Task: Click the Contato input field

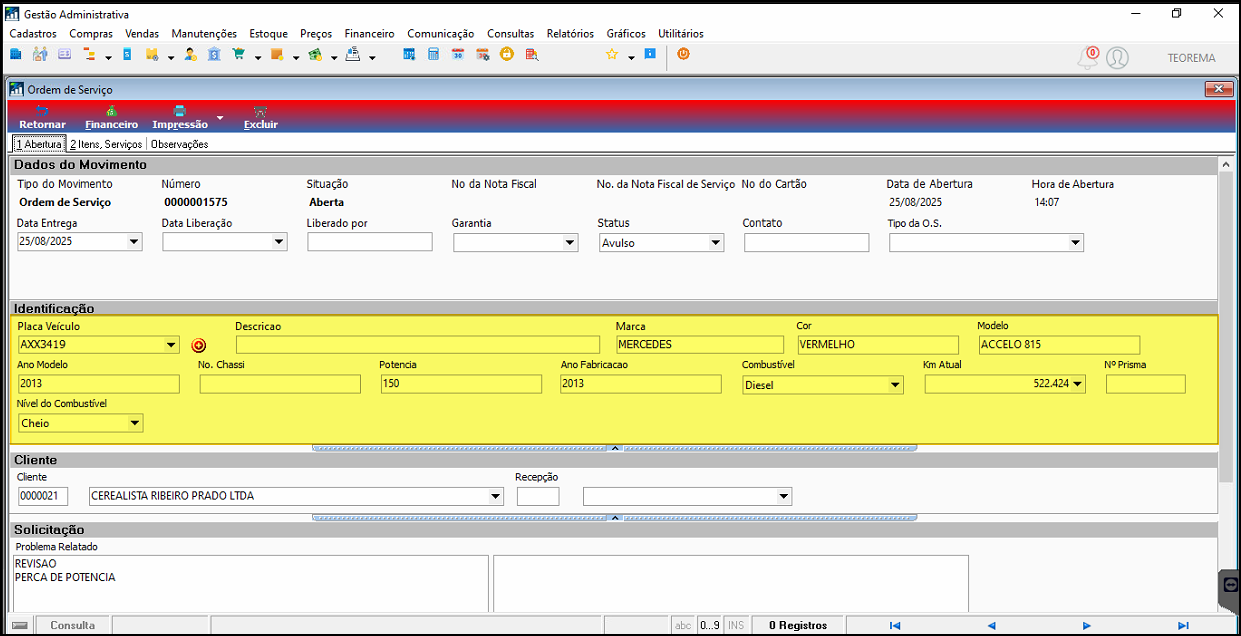Action: click(x=807, y=242)
